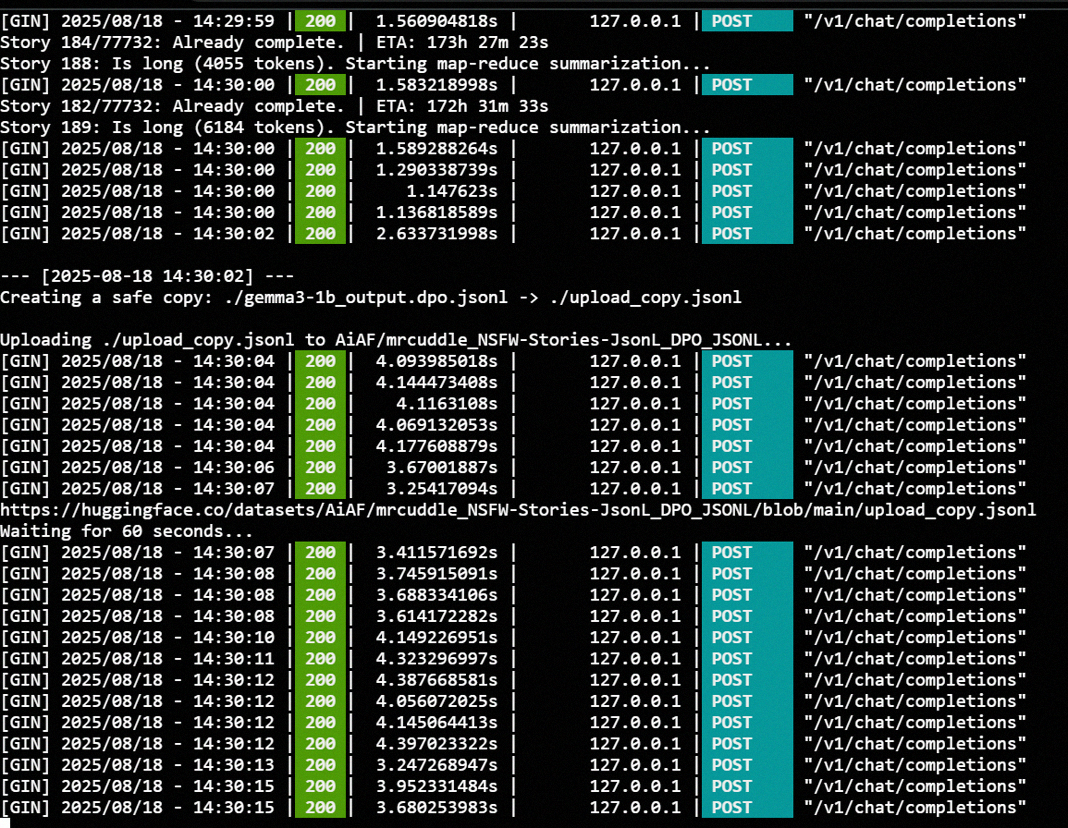The width and height of the screenshot is (1068, 828).
Task: Click the latency value 4.323296997s
Action: tap(437, 658)
